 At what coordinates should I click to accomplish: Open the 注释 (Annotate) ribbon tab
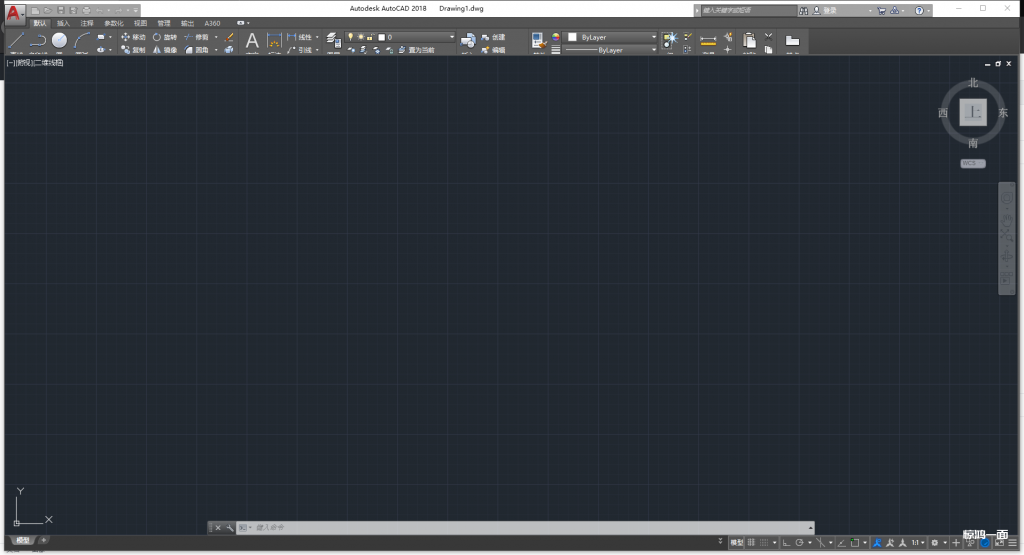(89, 22)
